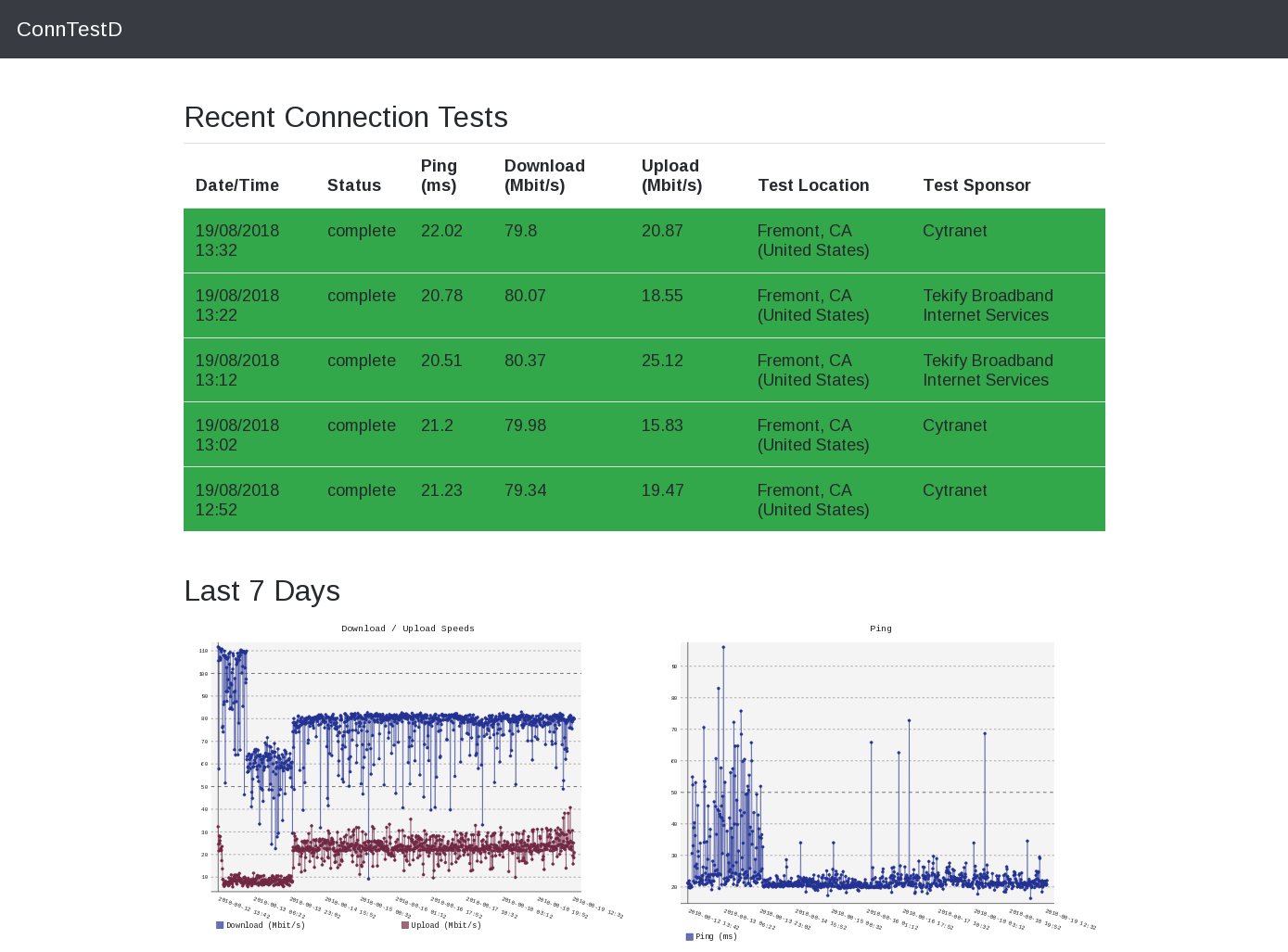Select the download value 79.34

tap(525, 490)
